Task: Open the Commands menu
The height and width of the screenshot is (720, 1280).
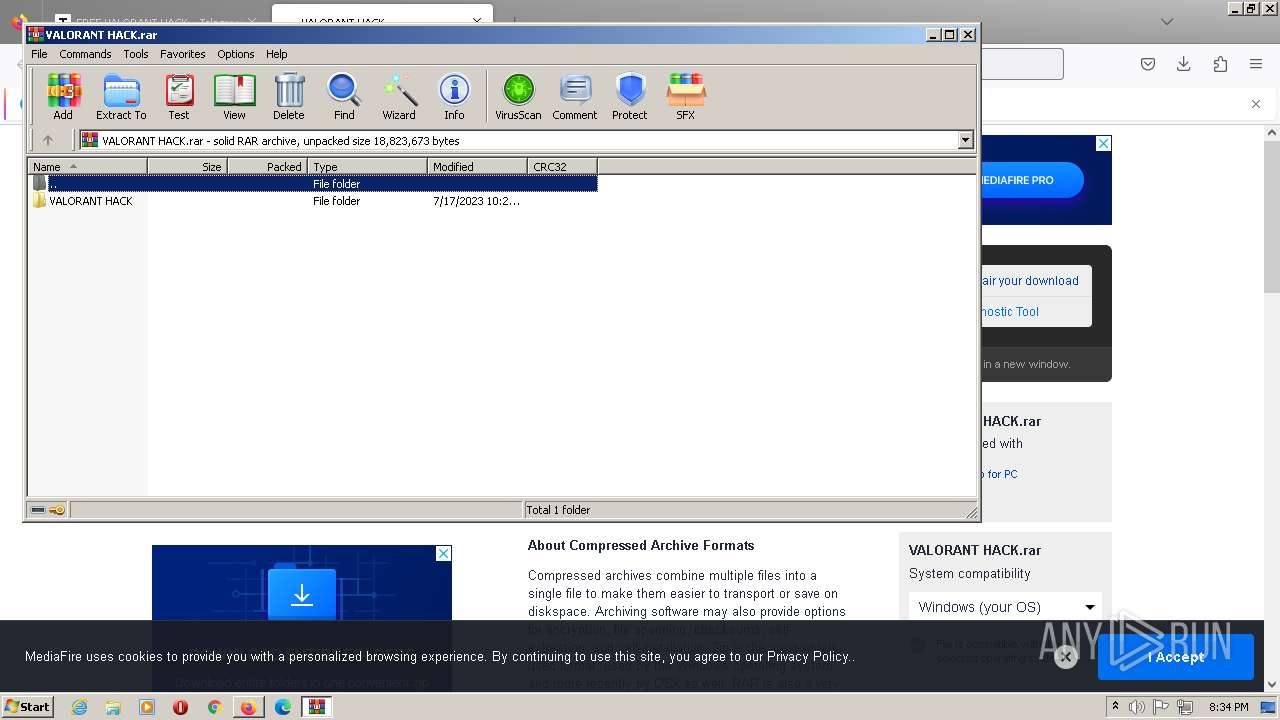Action: (x=85, y=54)
